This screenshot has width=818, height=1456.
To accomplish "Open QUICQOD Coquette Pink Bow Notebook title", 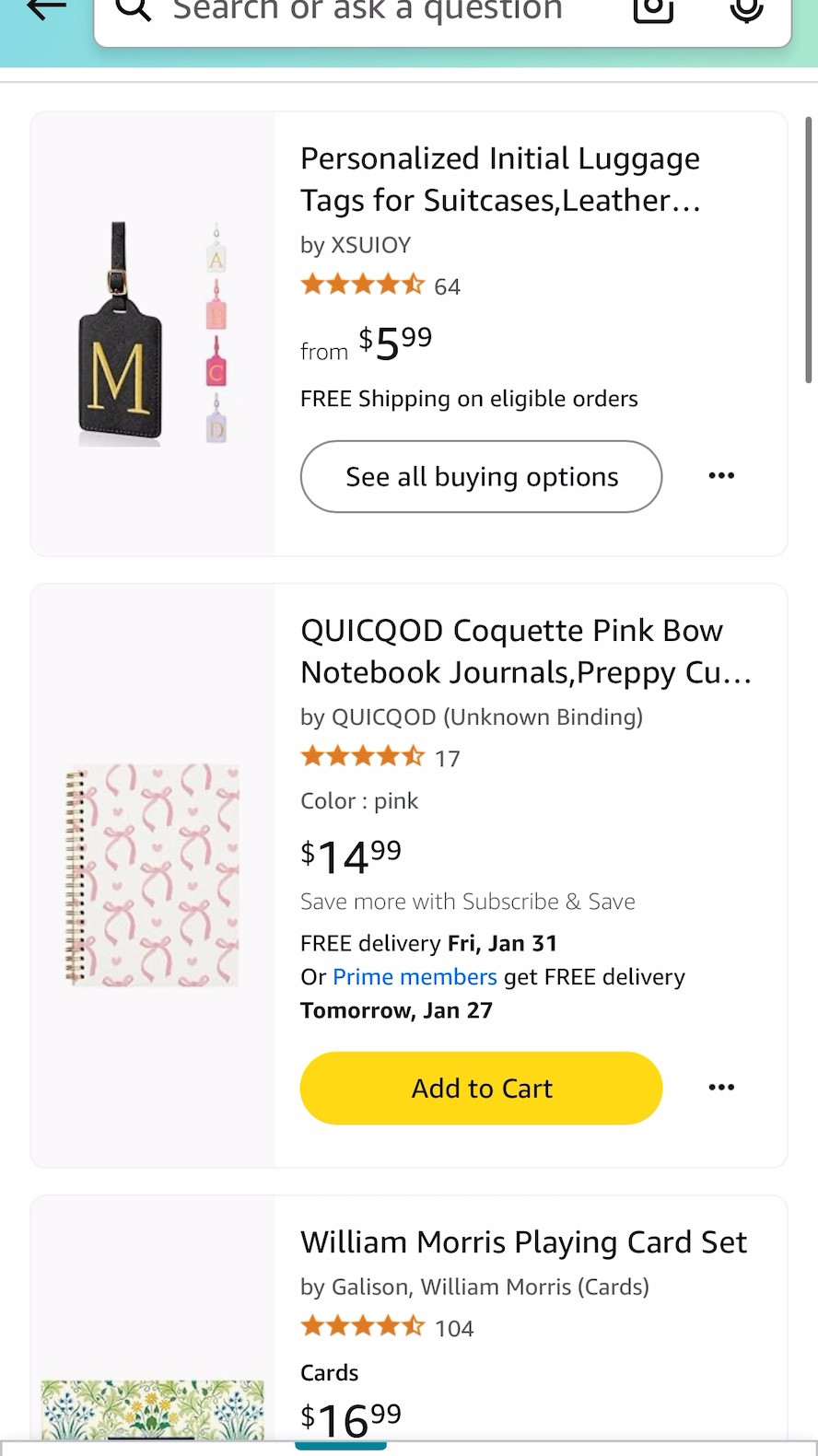I will point(526,652).
